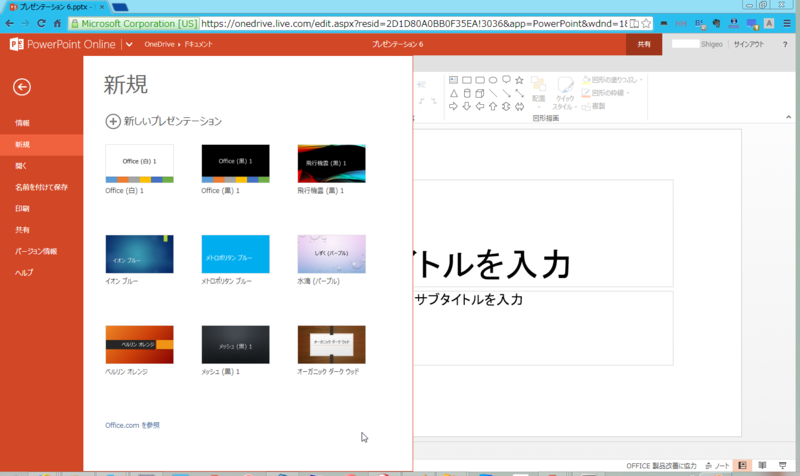This screenshot has height=476, width=800.
Task: Select the text box shape
Action: pyautogui.click(x=453, y=80)
